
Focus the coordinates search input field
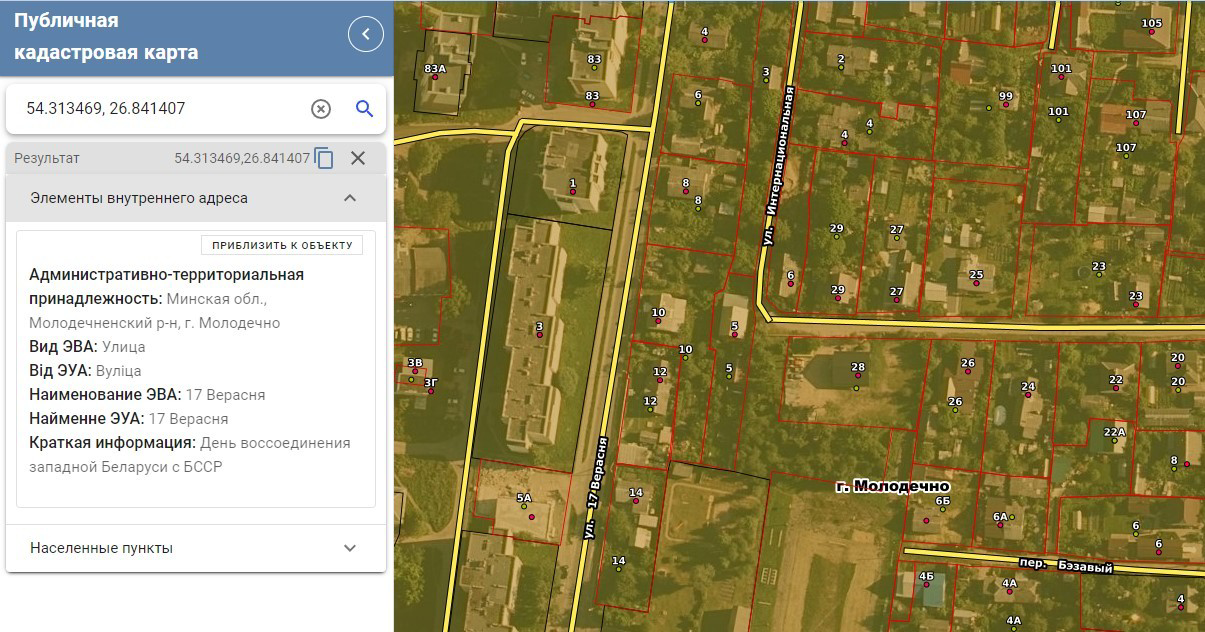coord(160,109)
